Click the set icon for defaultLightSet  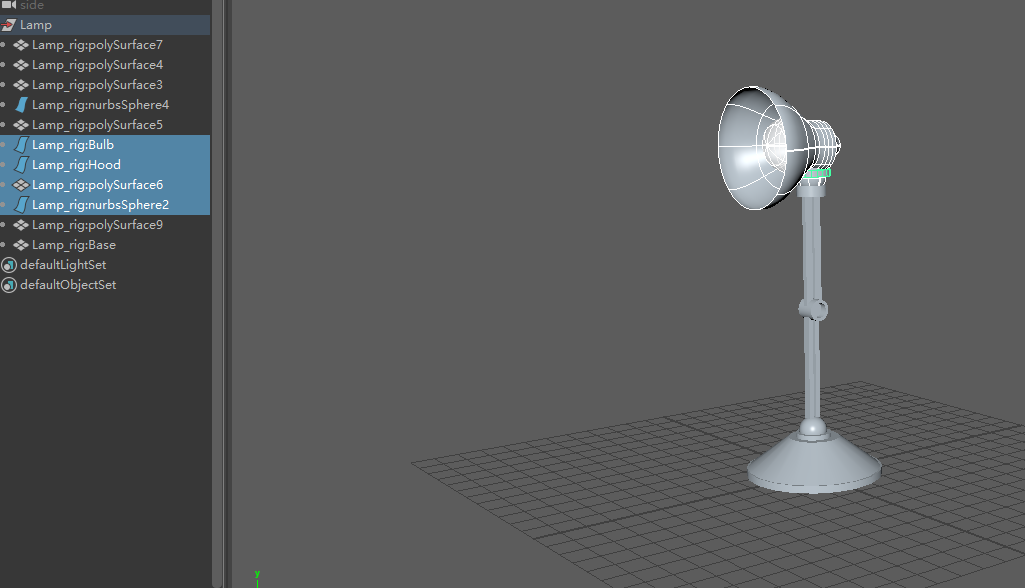(x=8, y=265)
